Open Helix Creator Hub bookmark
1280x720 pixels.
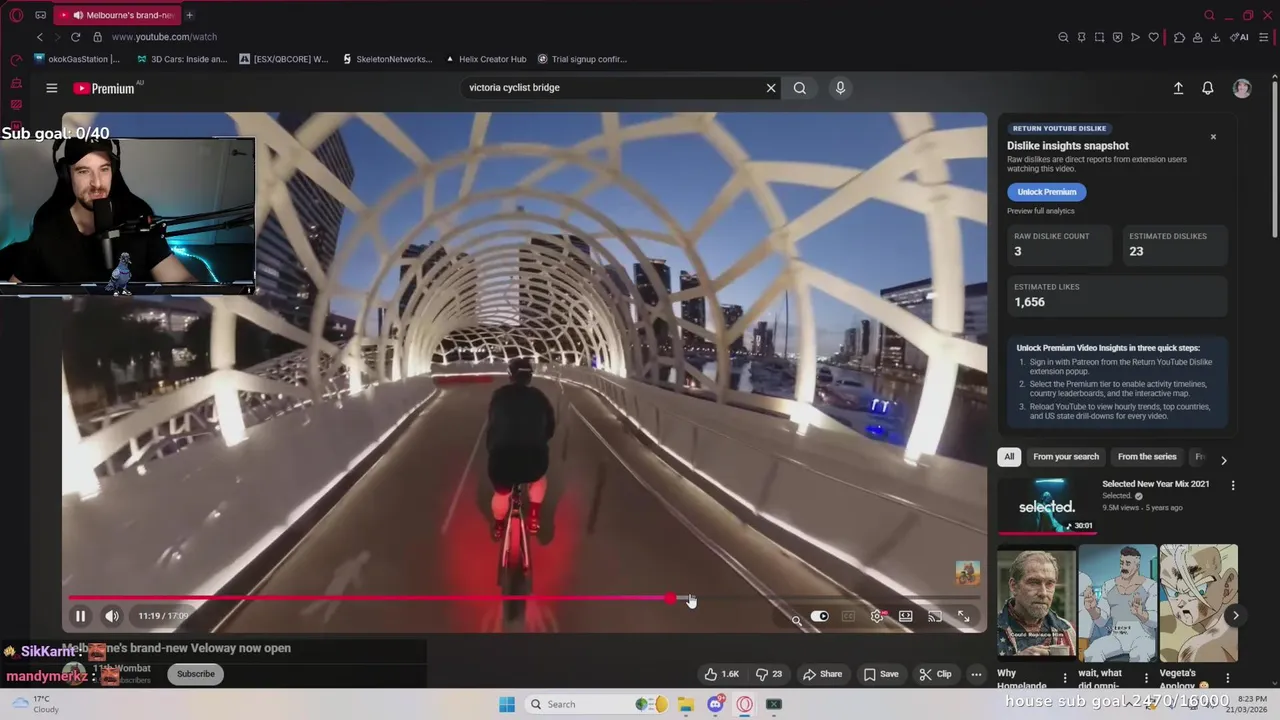coord(486,59)
